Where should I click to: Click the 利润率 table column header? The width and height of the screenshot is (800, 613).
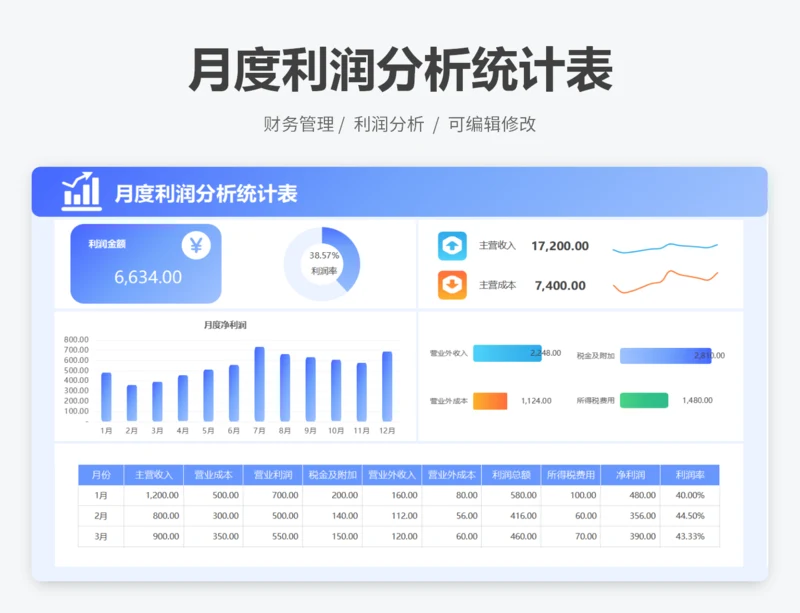(690, 475)
